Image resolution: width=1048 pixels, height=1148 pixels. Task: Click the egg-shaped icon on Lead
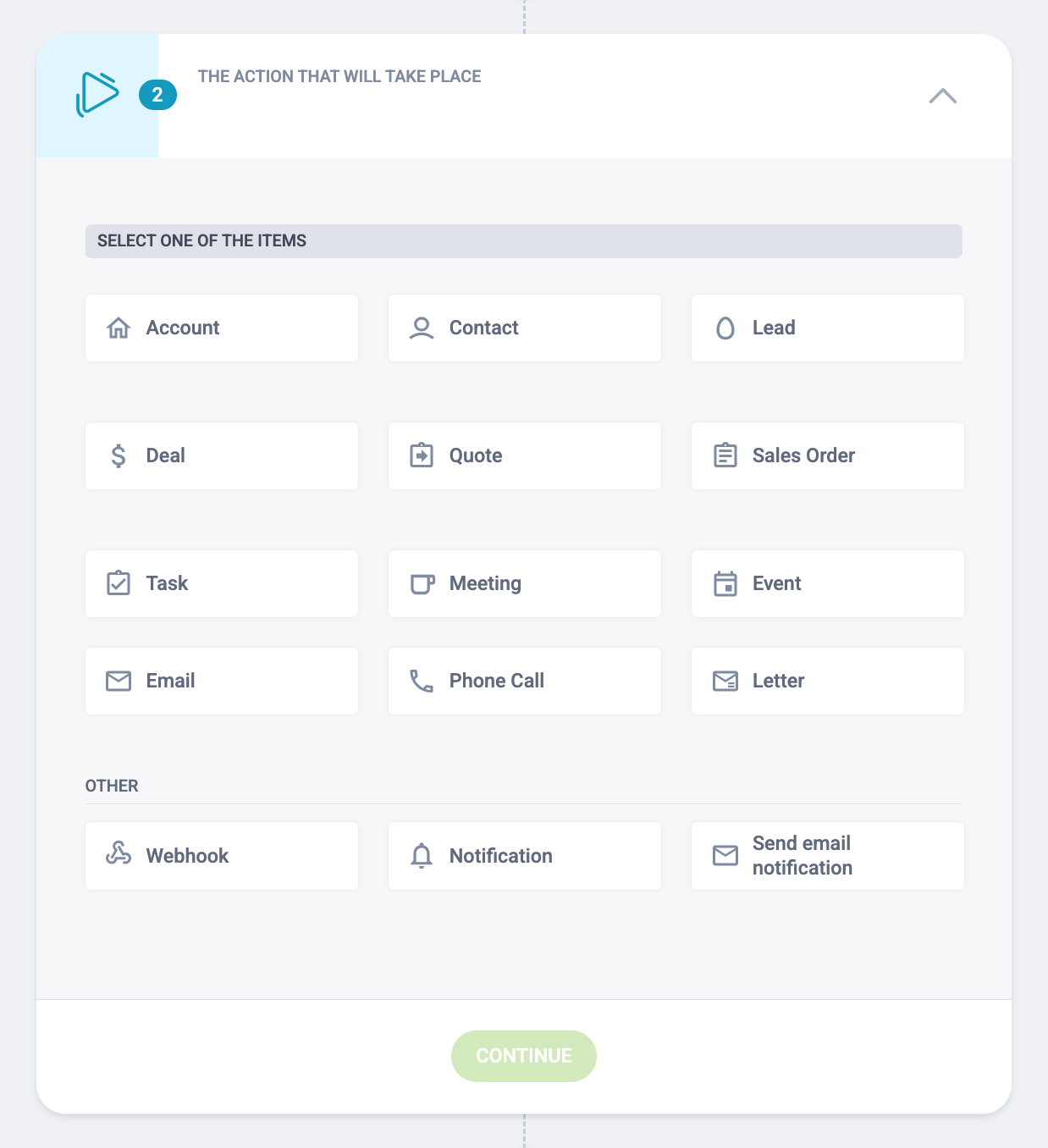point(725,328)
